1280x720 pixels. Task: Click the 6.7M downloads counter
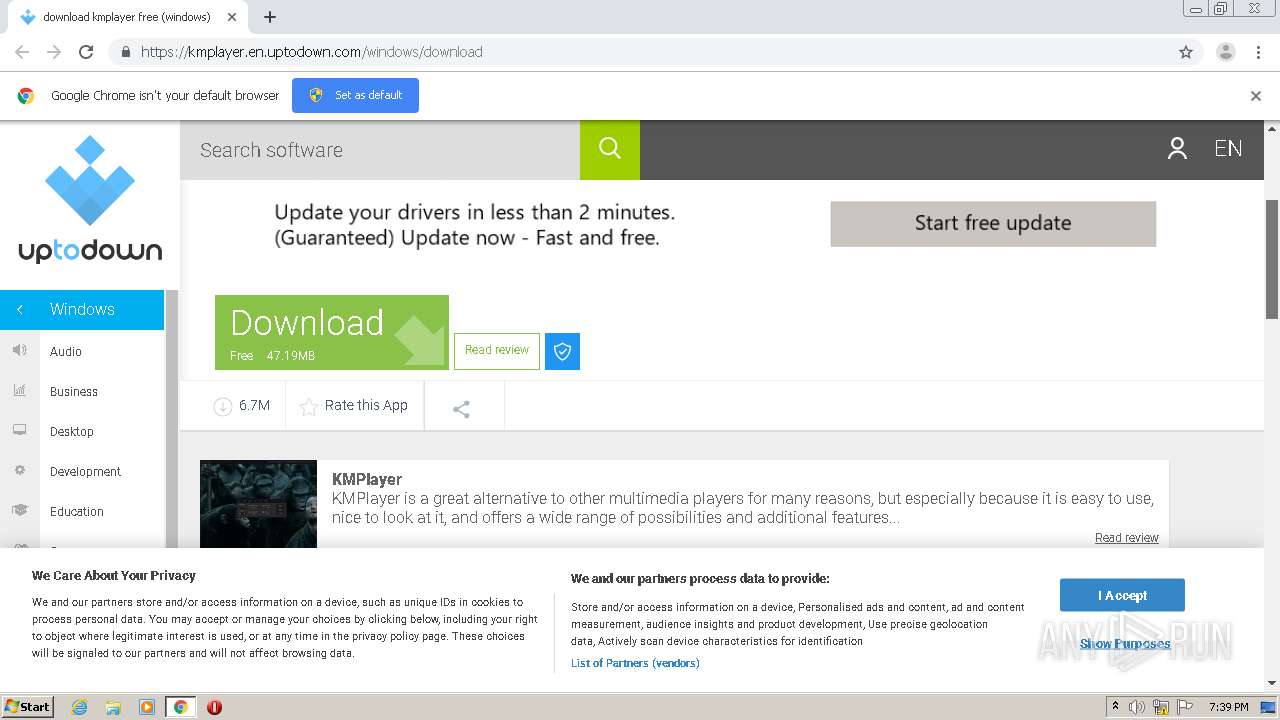coord(242,405)
